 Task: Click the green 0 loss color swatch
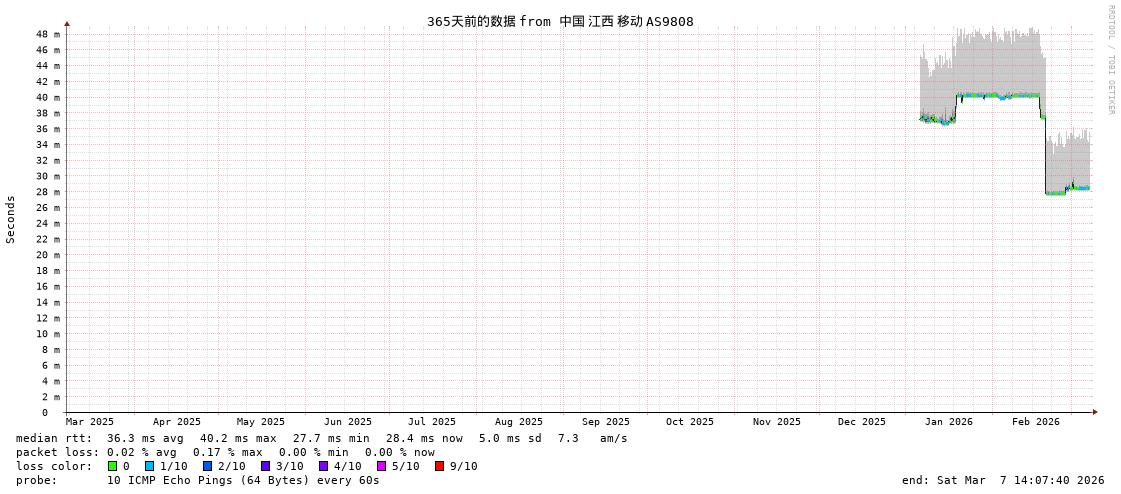pos(113,466)
